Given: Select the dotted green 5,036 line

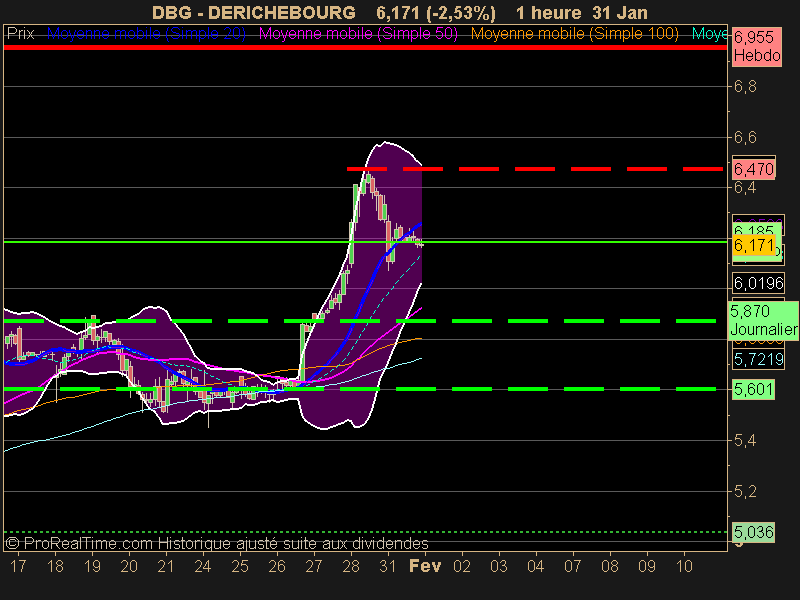Looking at the screenshot, I should click(x=365, y=532).
